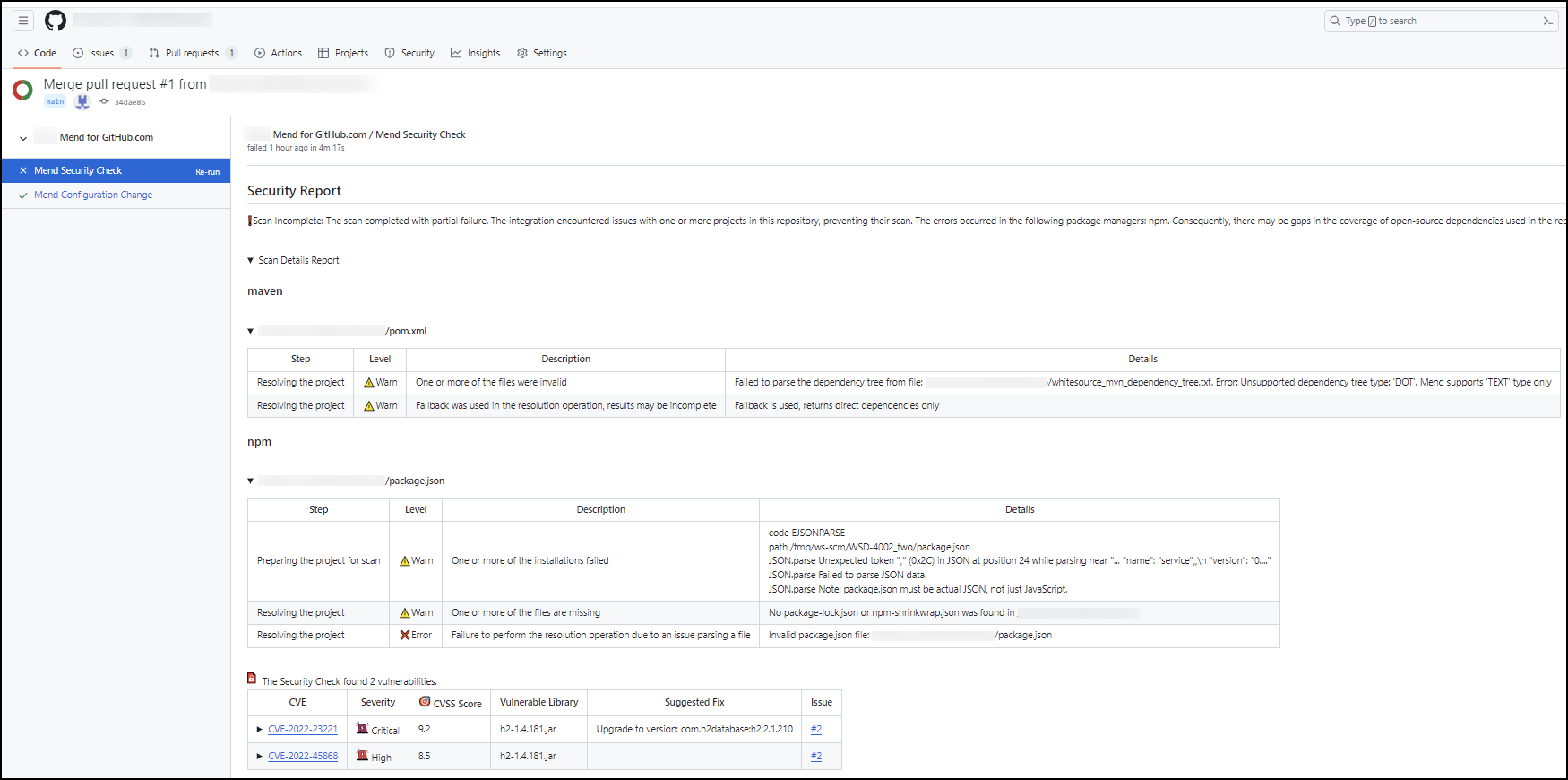Open the command palette icon
The height and width of the screenshot is (780, 1568).
(x=1547, y=21)
